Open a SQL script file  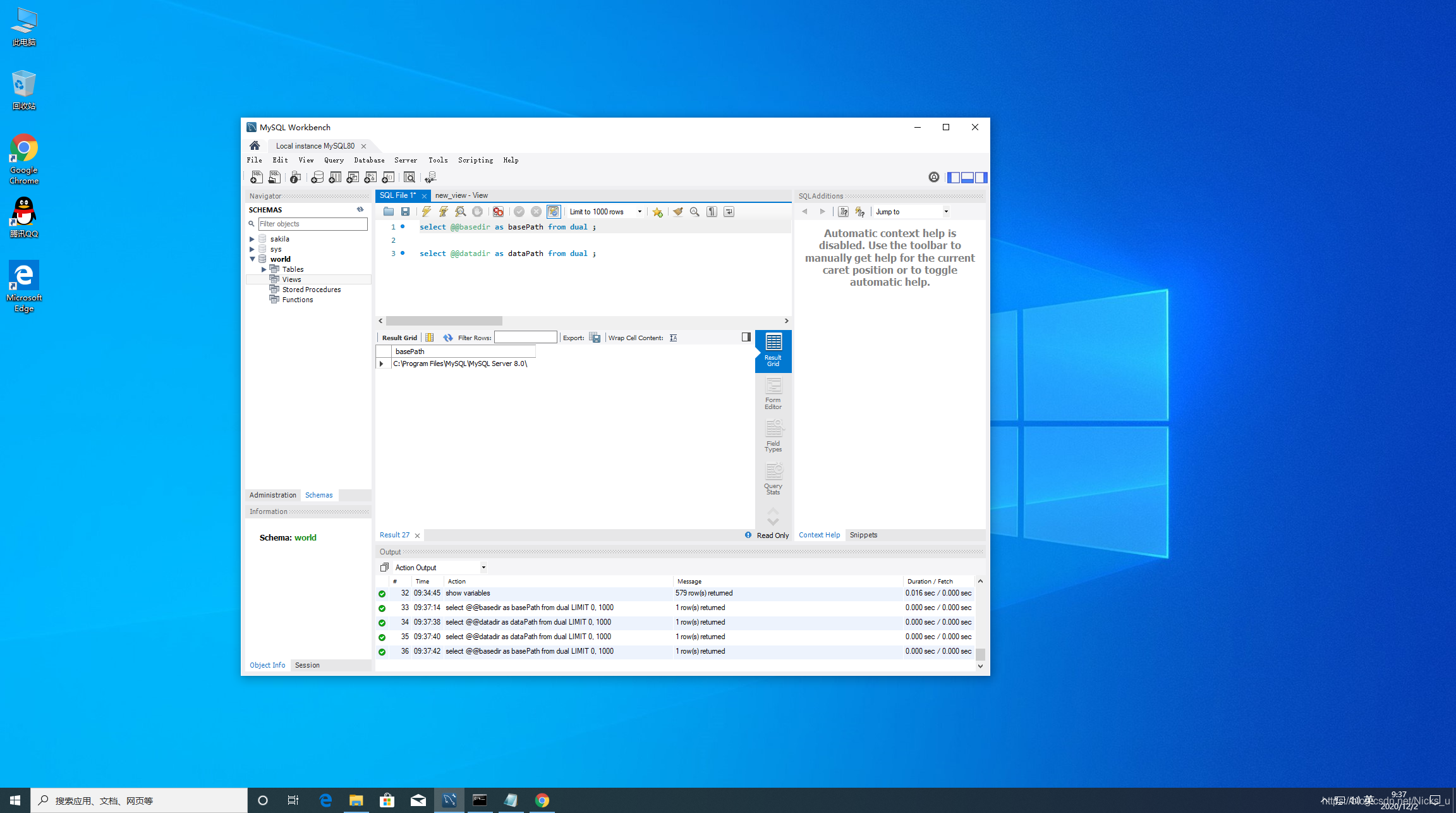click(x=389, y=212)
